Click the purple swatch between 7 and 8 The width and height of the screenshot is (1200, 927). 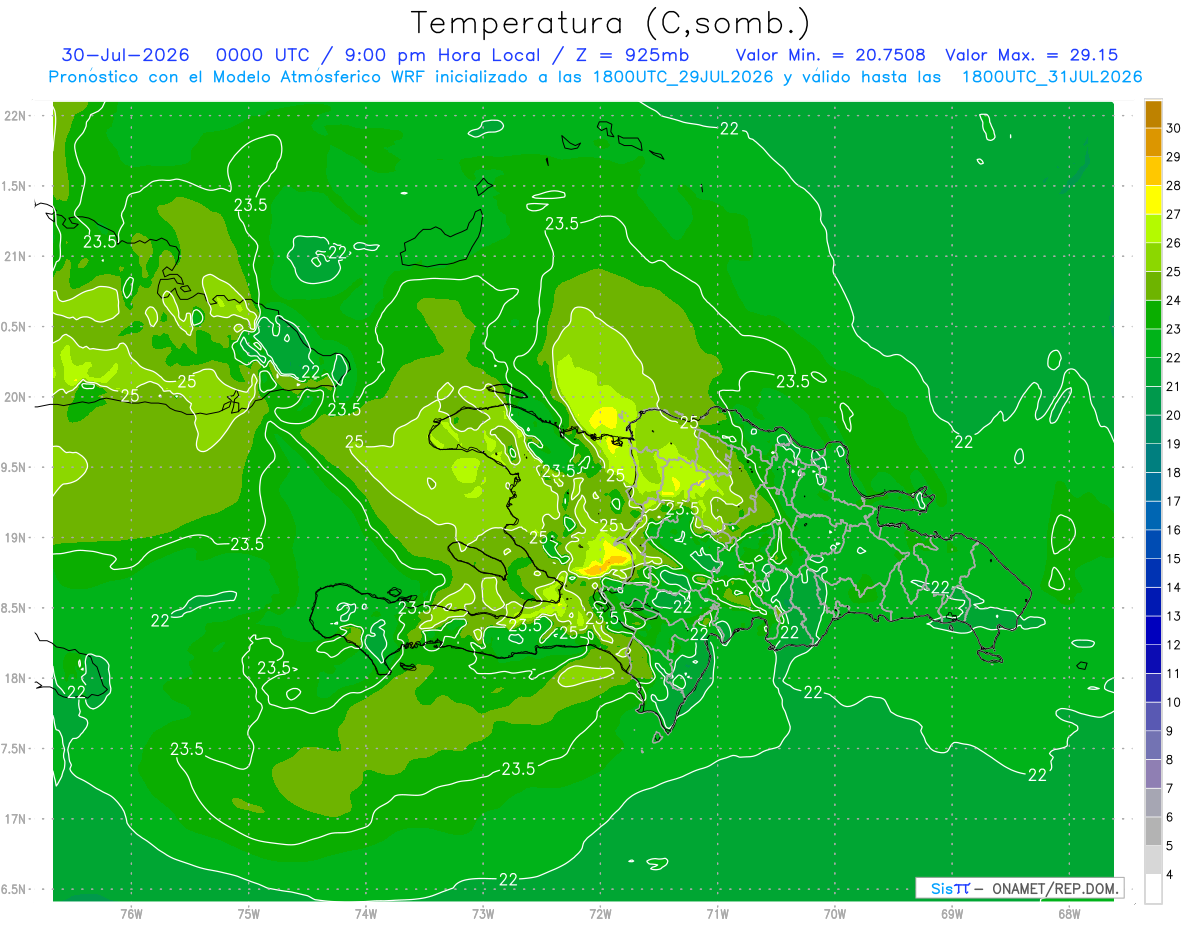coord(1153,774)
